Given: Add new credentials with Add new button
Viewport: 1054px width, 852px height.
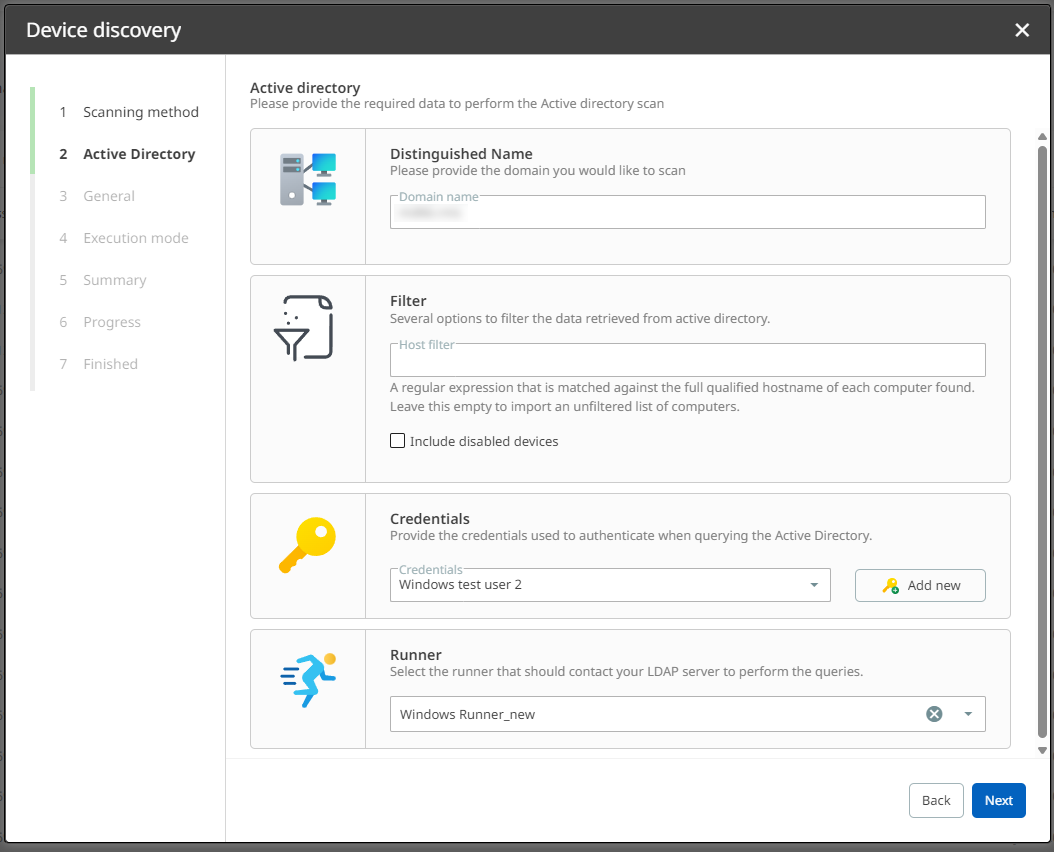Looking at the screenshot, I should (920, 585).
